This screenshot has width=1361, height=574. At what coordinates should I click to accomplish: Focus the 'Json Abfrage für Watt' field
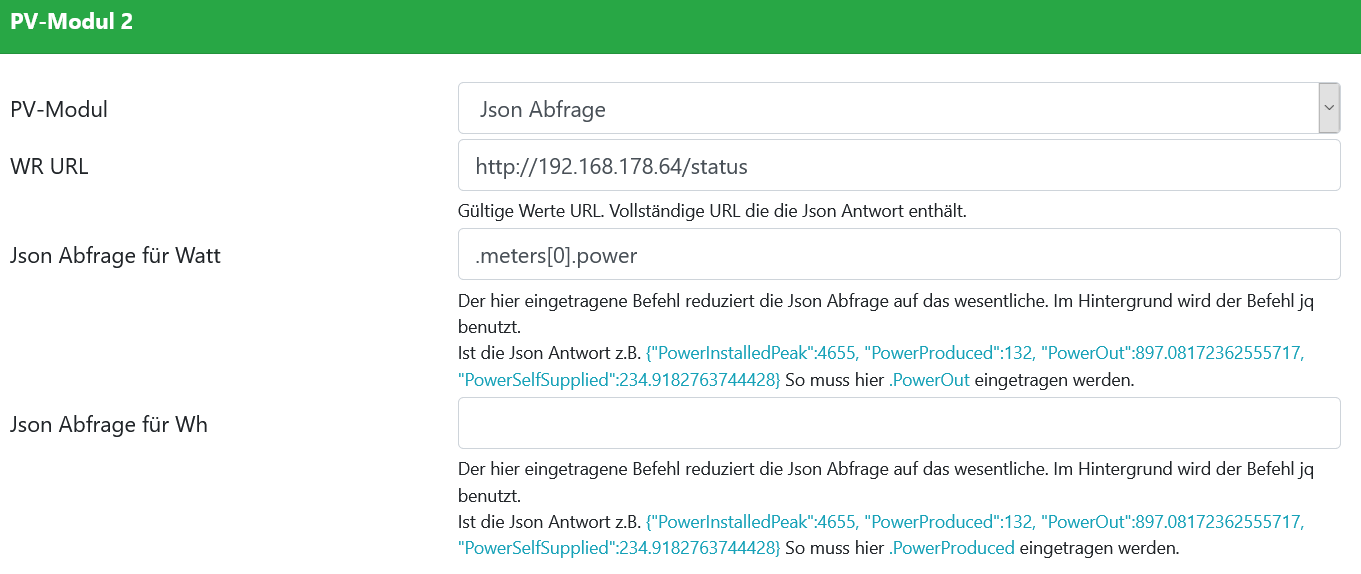click(x=898, y=255)
